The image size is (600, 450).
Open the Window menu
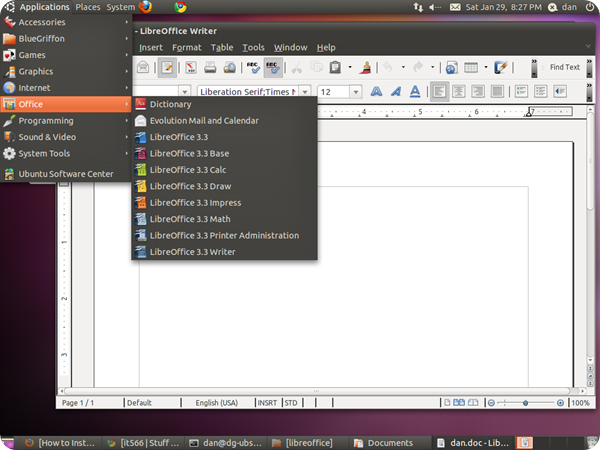[x=290, y=47]
